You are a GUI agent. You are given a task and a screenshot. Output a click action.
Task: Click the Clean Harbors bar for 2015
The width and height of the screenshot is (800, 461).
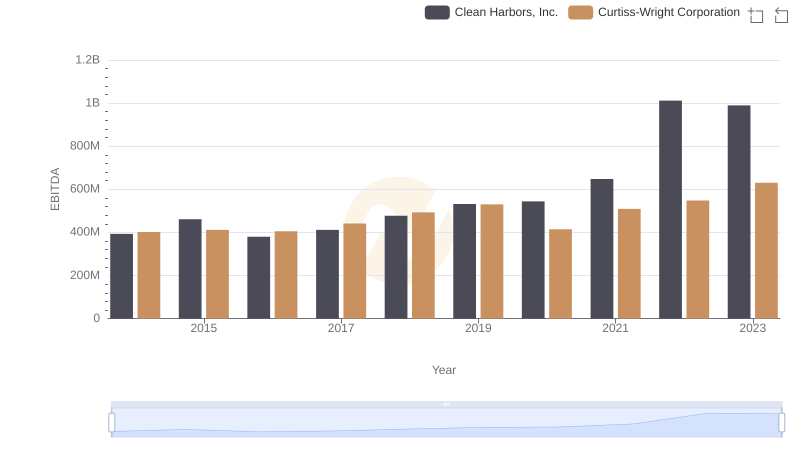pos(190,269)
